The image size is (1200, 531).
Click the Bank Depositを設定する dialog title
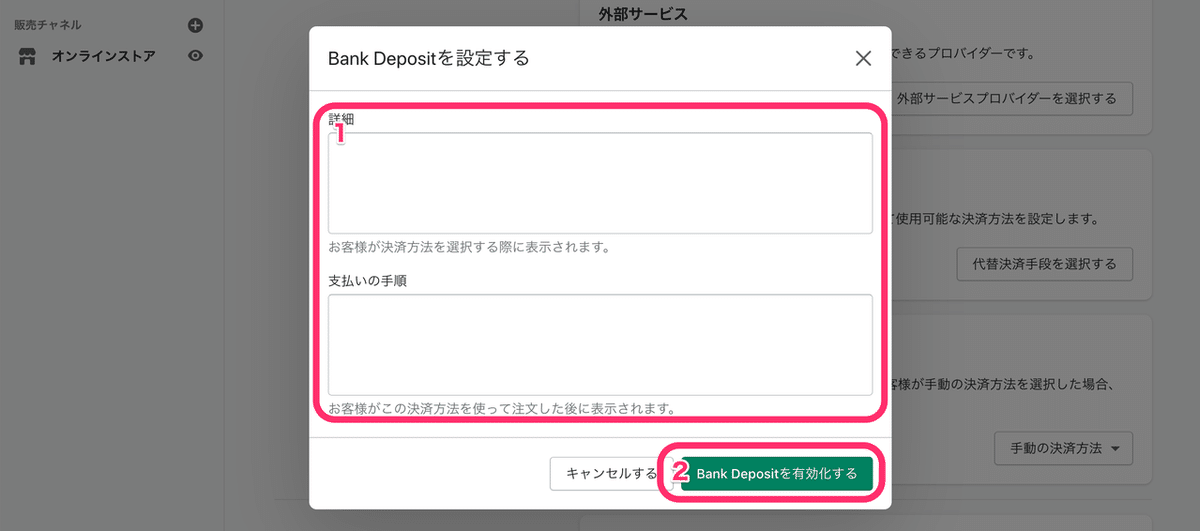pyautogui.click(x=428, y=58)
